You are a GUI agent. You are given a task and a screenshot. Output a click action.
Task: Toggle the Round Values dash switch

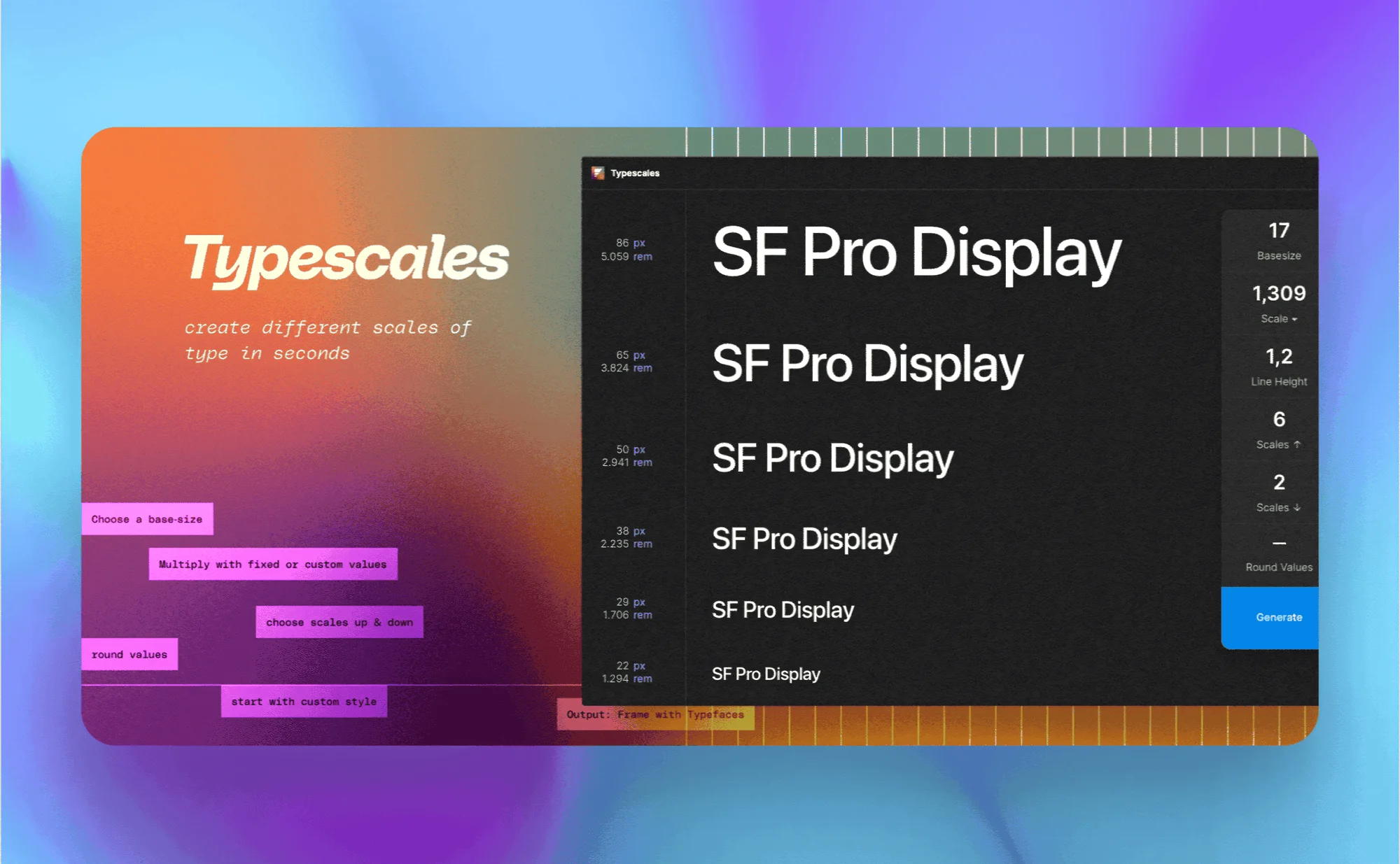[1279, 543]
